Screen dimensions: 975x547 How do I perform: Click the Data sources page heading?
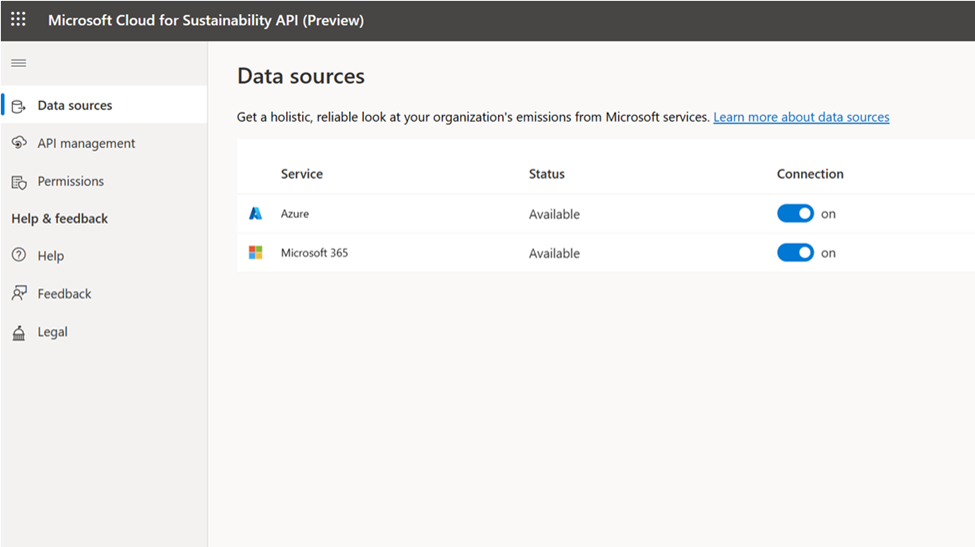[x=301, y=76]
